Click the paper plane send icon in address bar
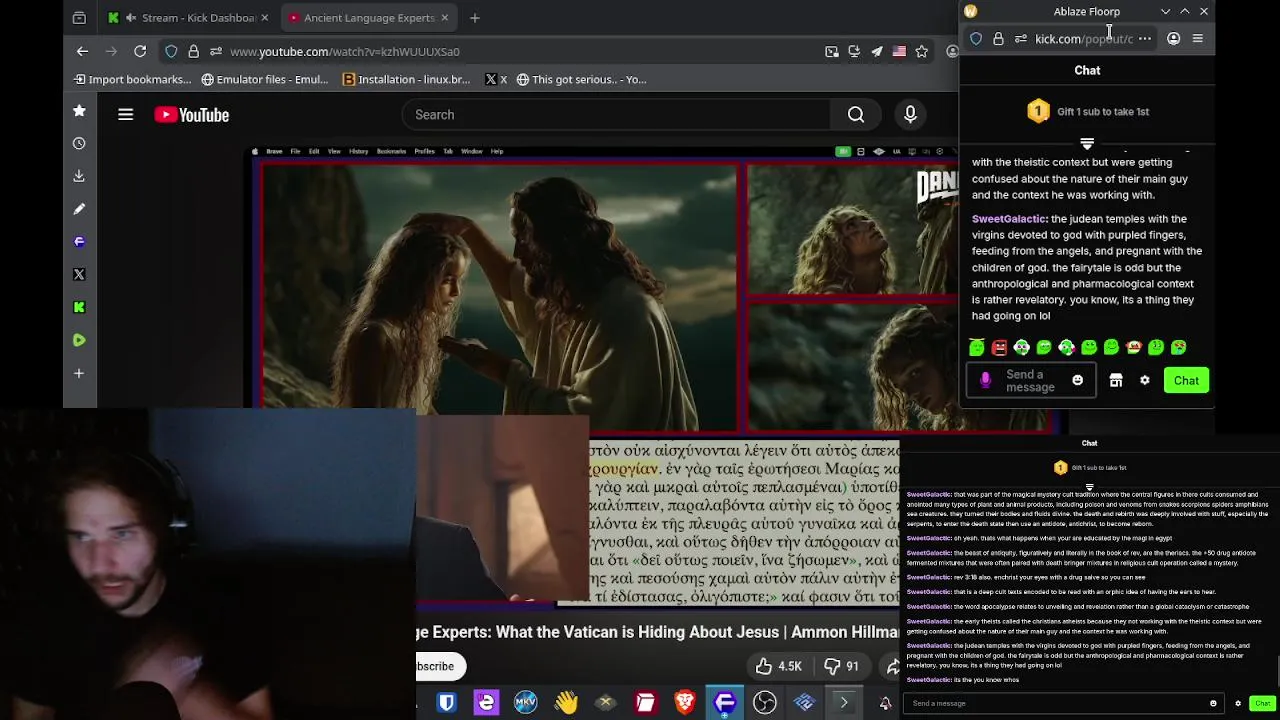 pos(877,51)
